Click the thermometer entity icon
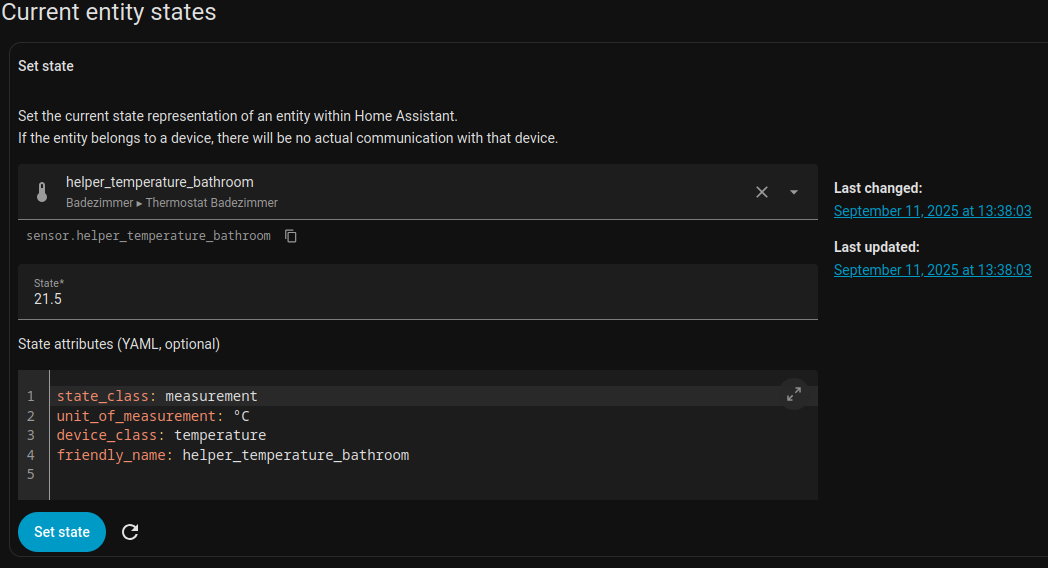Viewport: 1048px width, 568px height. 42,192
